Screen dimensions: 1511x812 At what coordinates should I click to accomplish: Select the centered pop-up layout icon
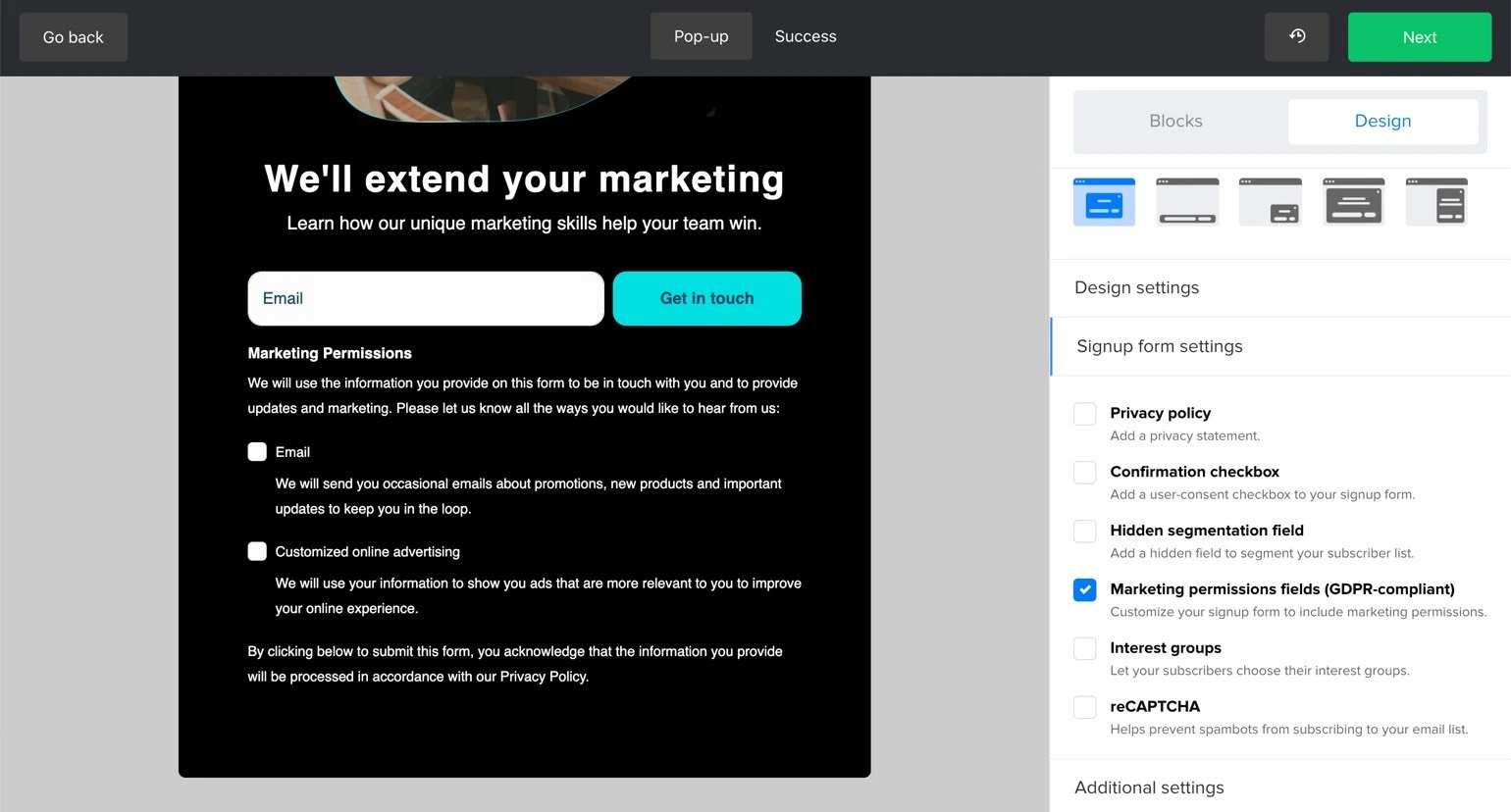click(x=1104, y=202)
